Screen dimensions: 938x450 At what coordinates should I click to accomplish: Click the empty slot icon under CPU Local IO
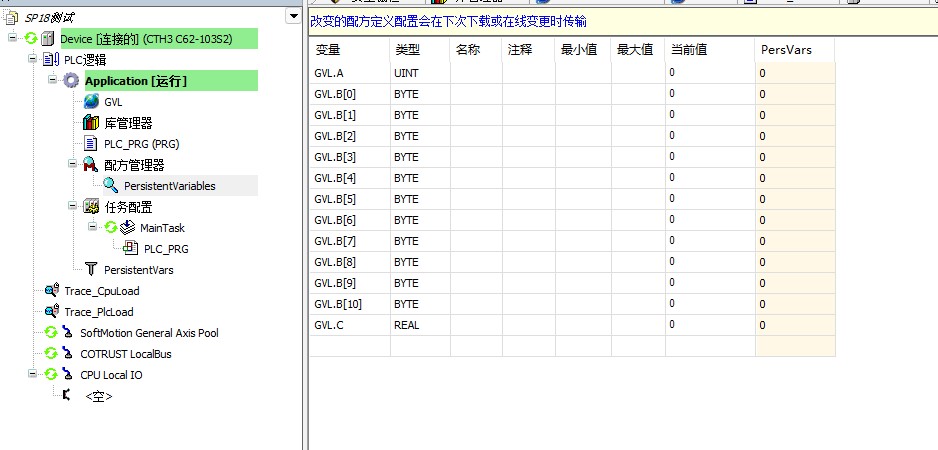coord(66,395)
